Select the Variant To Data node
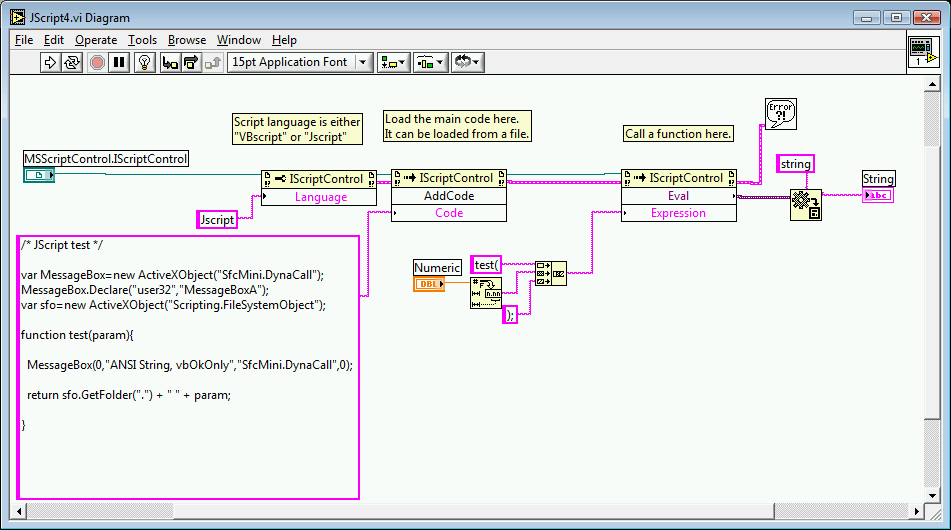 (805, 205)
